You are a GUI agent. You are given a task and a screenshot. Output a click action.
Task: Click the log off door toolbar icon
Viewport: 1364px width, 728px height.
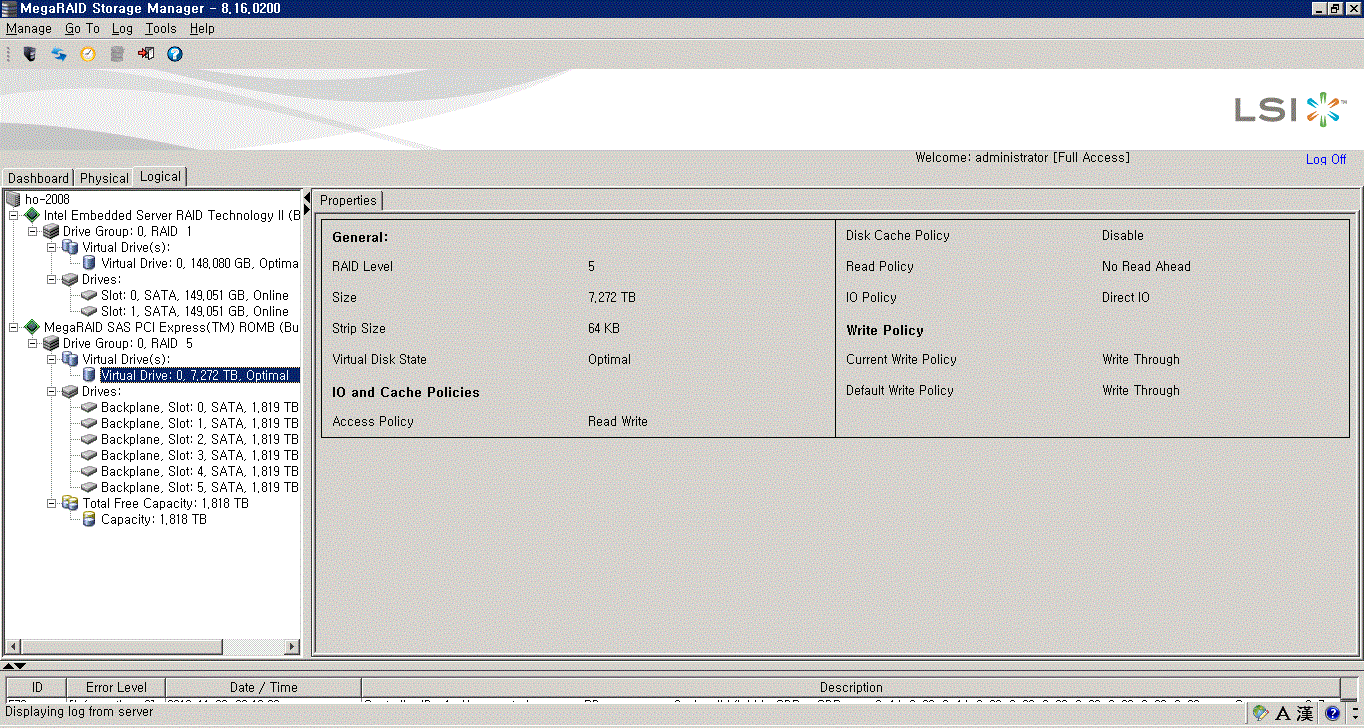pos(146,54)
